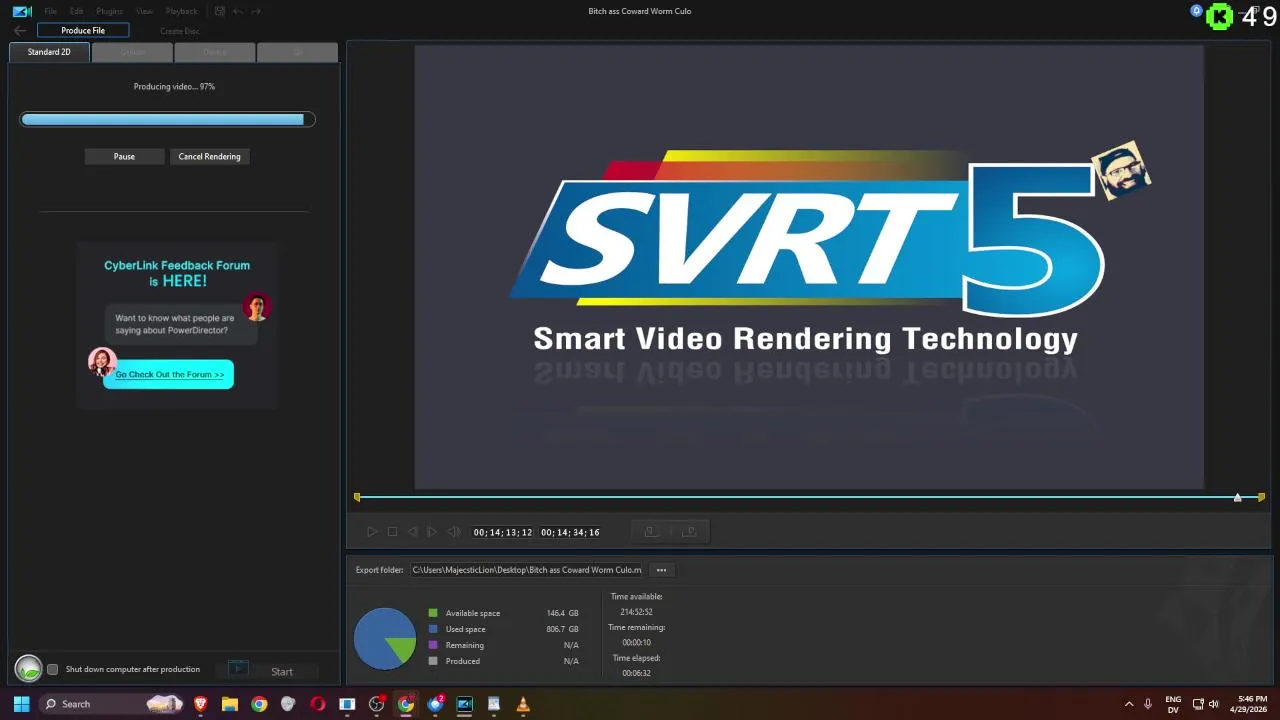1280x720 pixels.
Task: Open Notepad from the taskbar
Action: 494,704
